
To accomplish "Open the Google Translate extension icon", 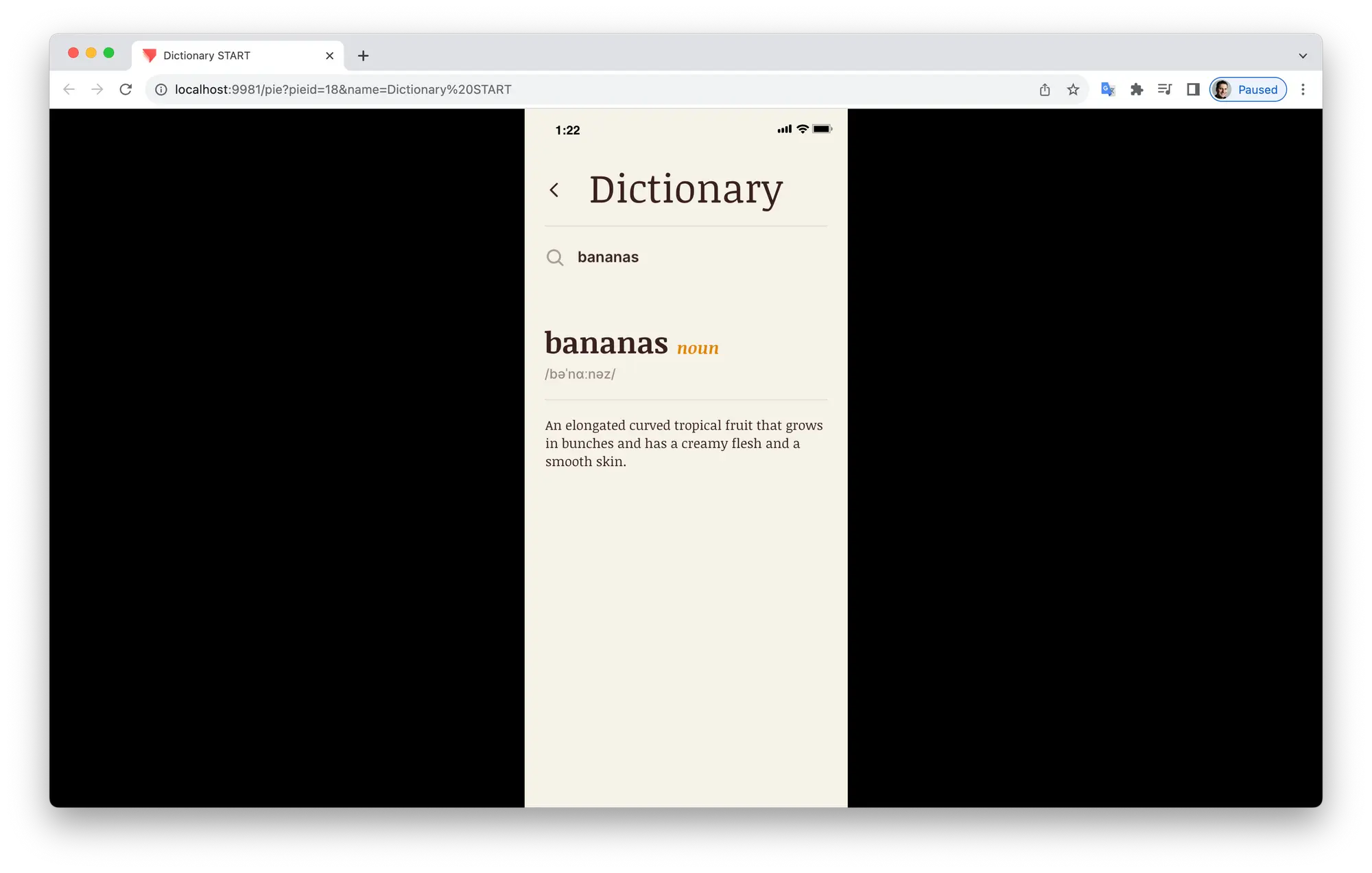I will coord(1107,89).
